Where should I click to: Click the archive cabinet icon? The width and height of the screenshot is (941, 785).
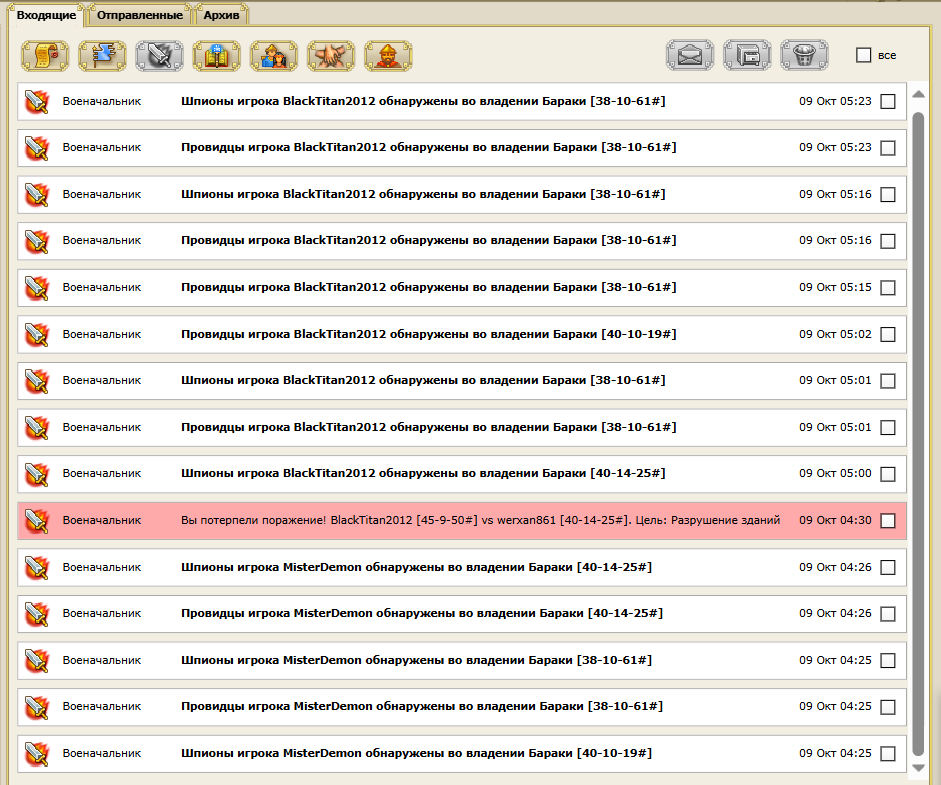point(747,55)
